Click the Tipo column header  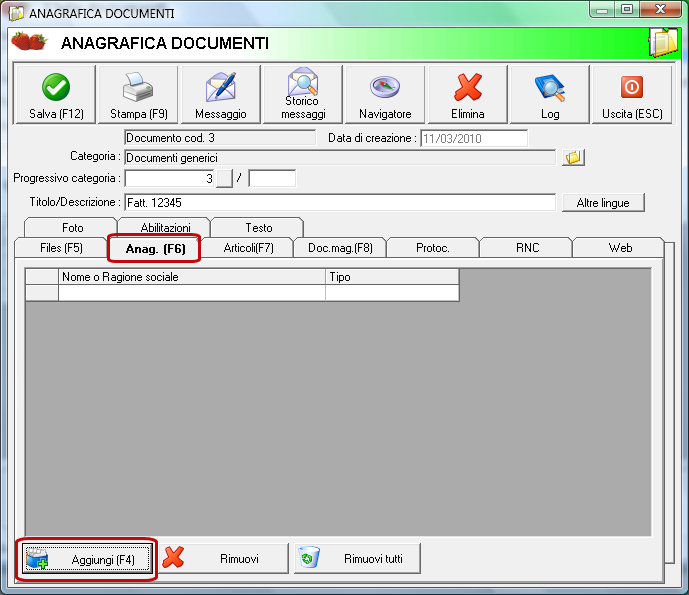(392, 277)
